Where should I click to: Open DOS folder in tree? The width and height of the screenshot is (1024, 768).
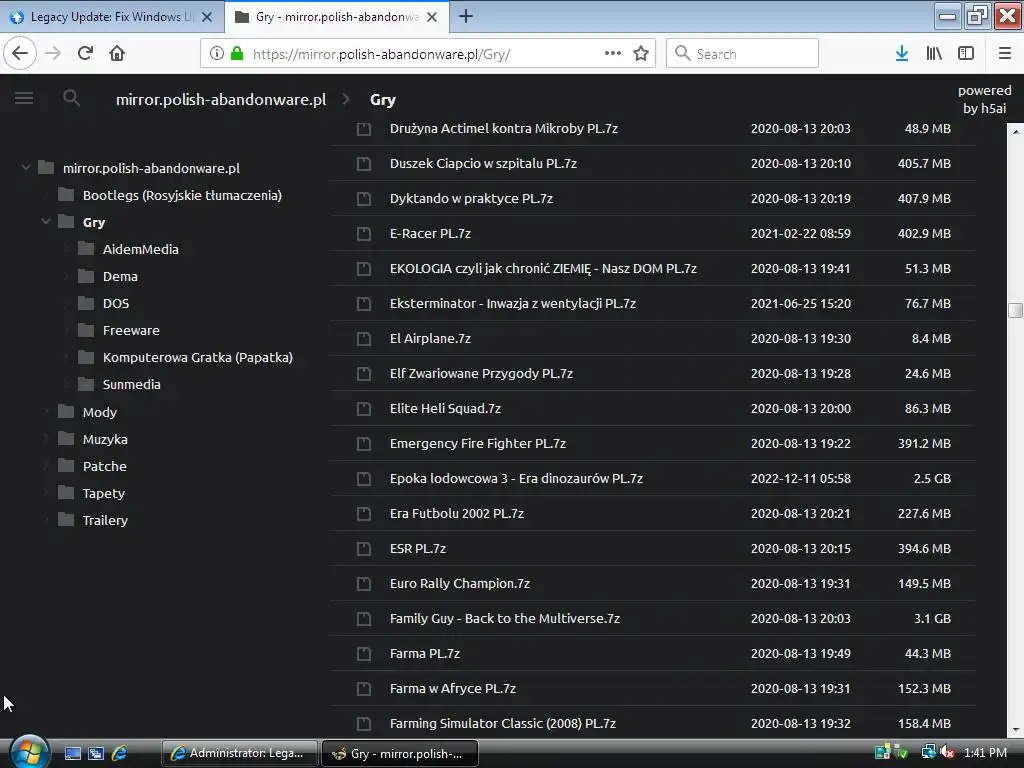tap(116, 303)
